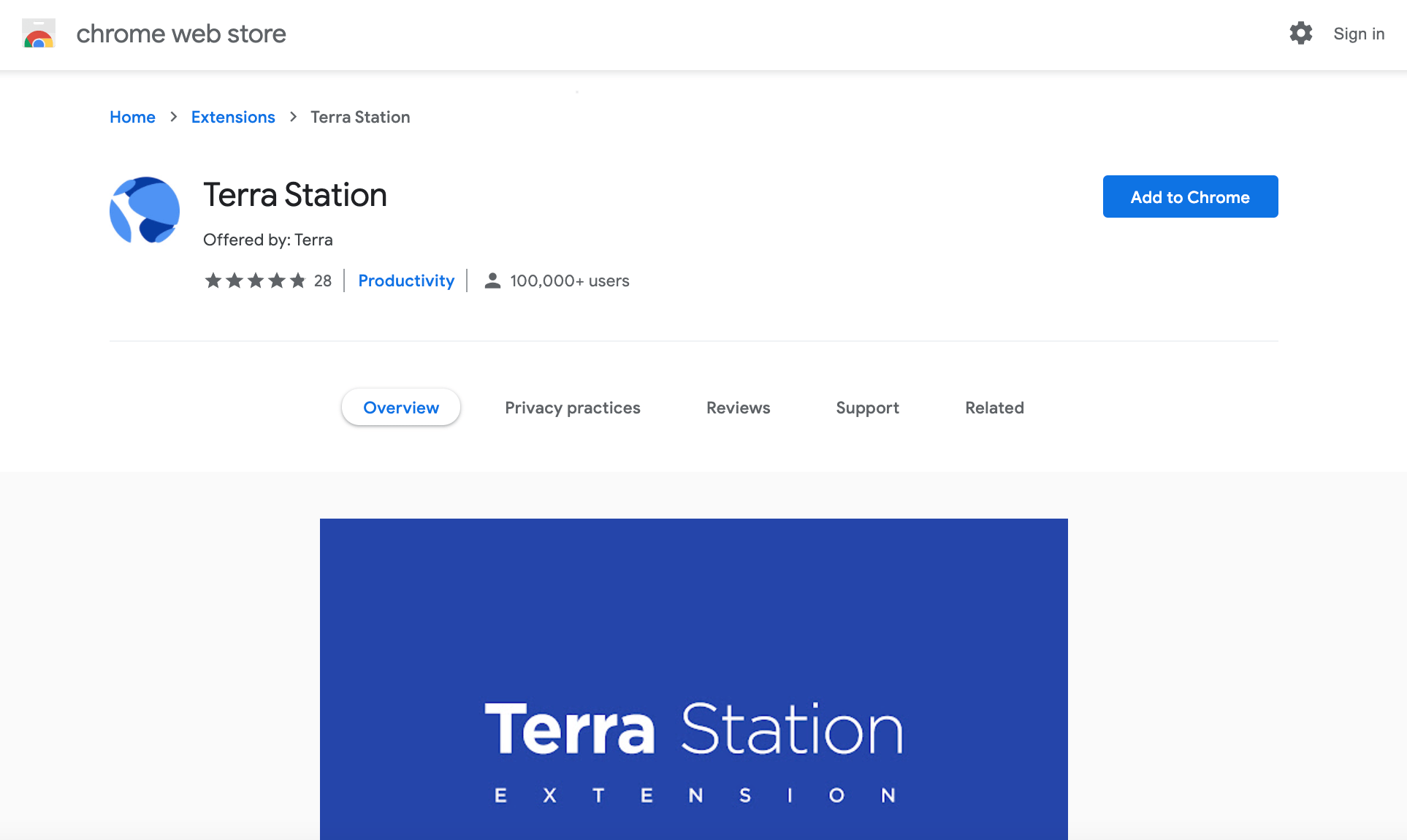
Task: Open the Productivity category link
Action: 406,280
